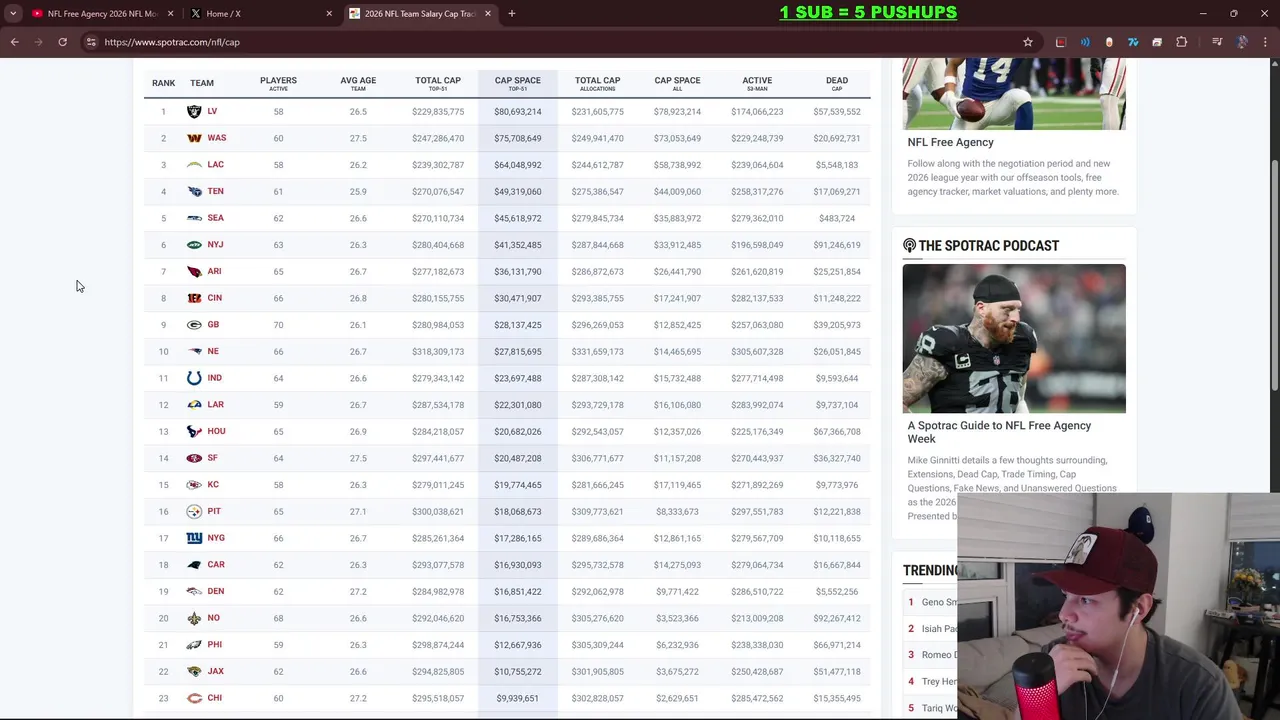Click the PIT Steelers team logo
The height and width of the screenshot is (720, 1280).
pyautogui.click(x=194, y=511)
